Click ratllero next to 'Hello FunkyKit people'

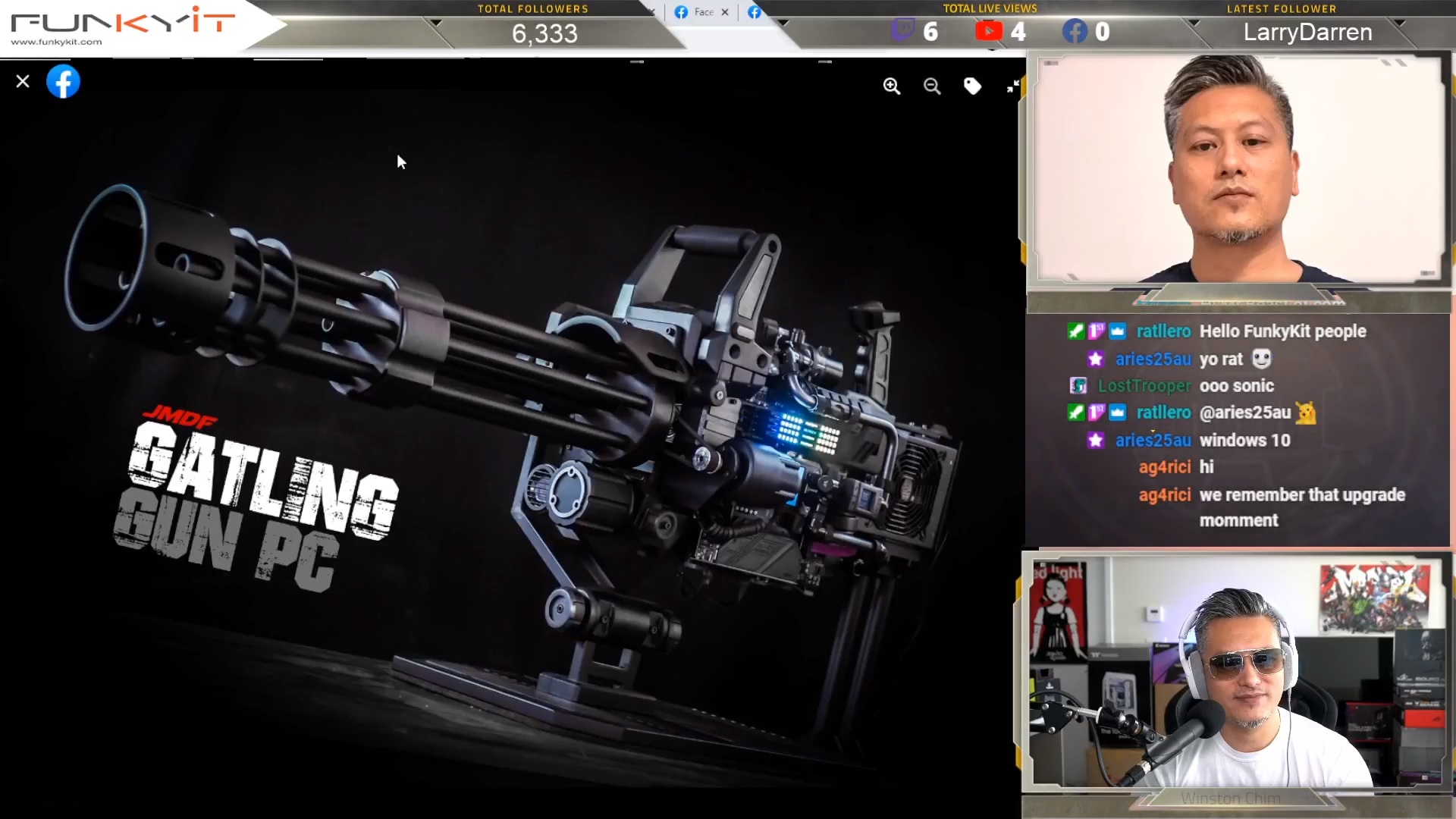tap(1163, 331)
